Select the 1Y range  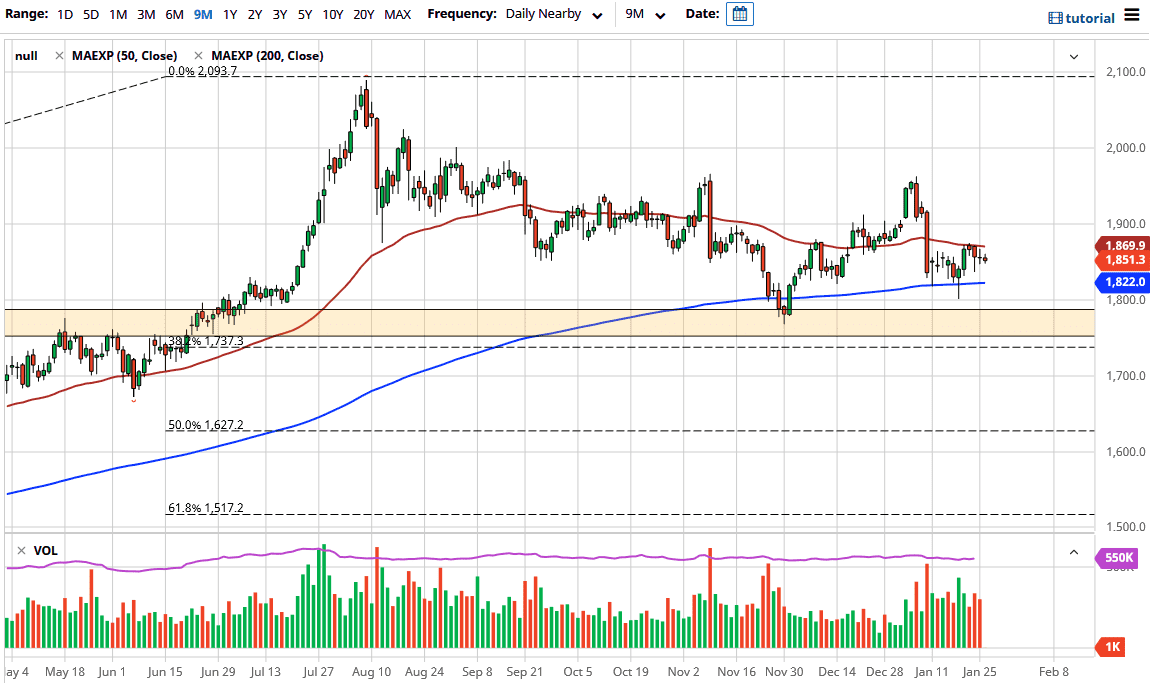coord(230,14)
